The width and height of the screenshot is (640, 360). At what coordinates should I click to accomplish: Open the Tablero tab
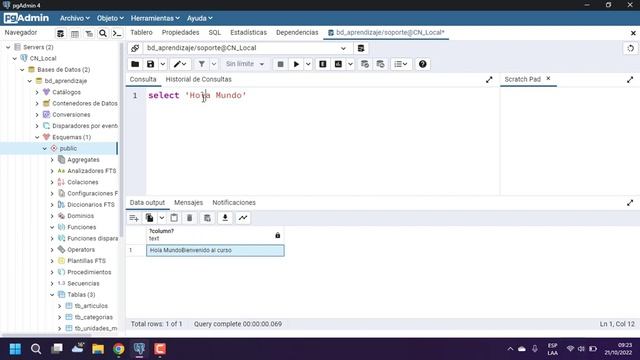[x=141, y=32]
